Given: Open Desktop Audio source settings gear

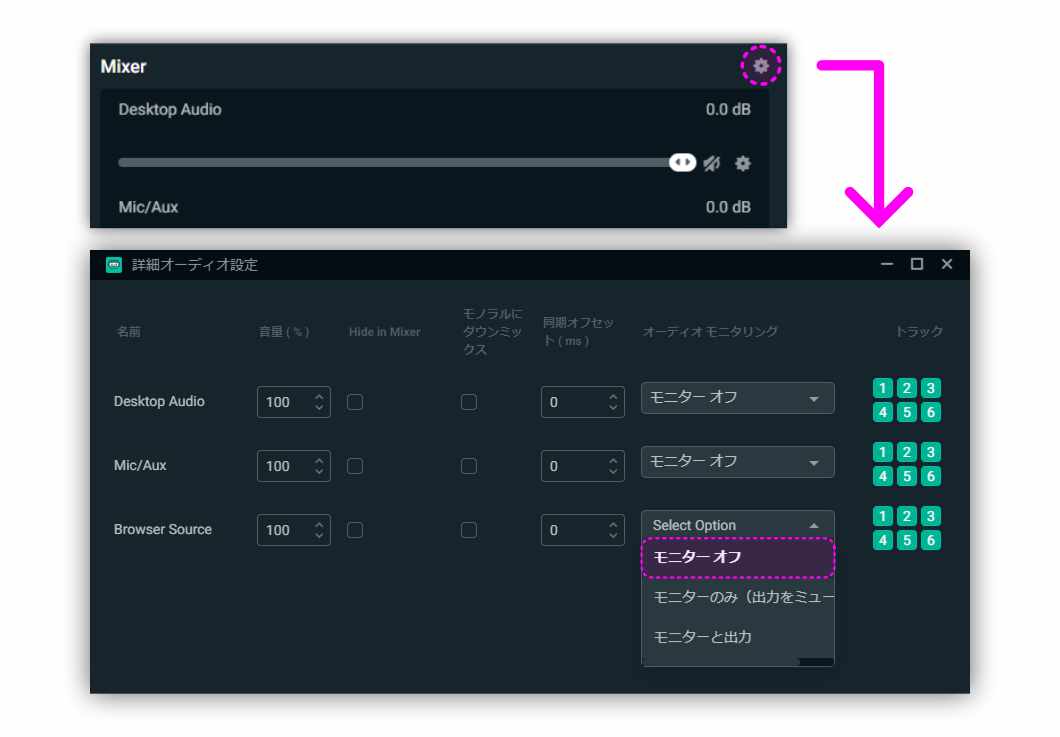Looking at the screenshot, I should click(742, 163).
